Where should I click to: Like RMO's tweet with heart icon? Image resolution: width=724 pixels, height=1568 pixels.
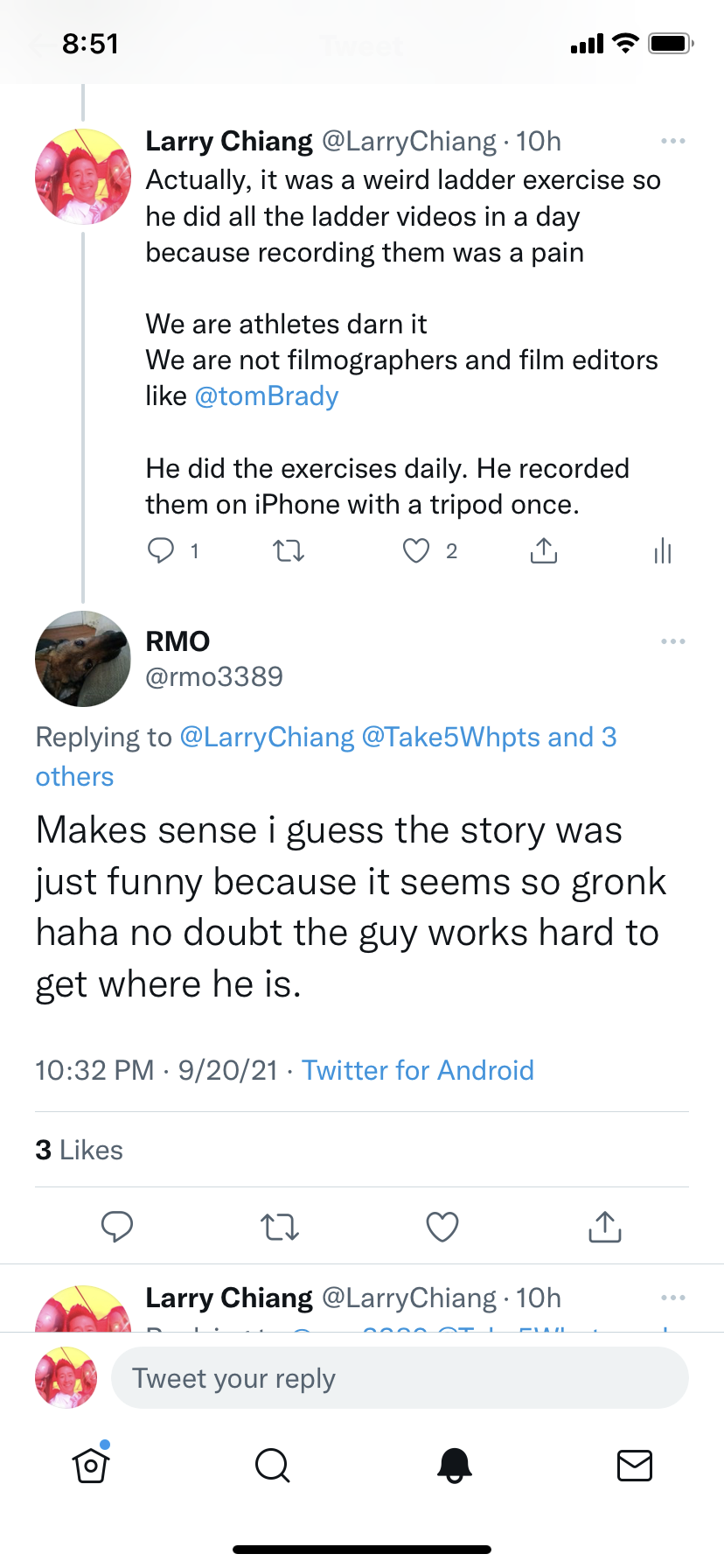pos(442,1227)
